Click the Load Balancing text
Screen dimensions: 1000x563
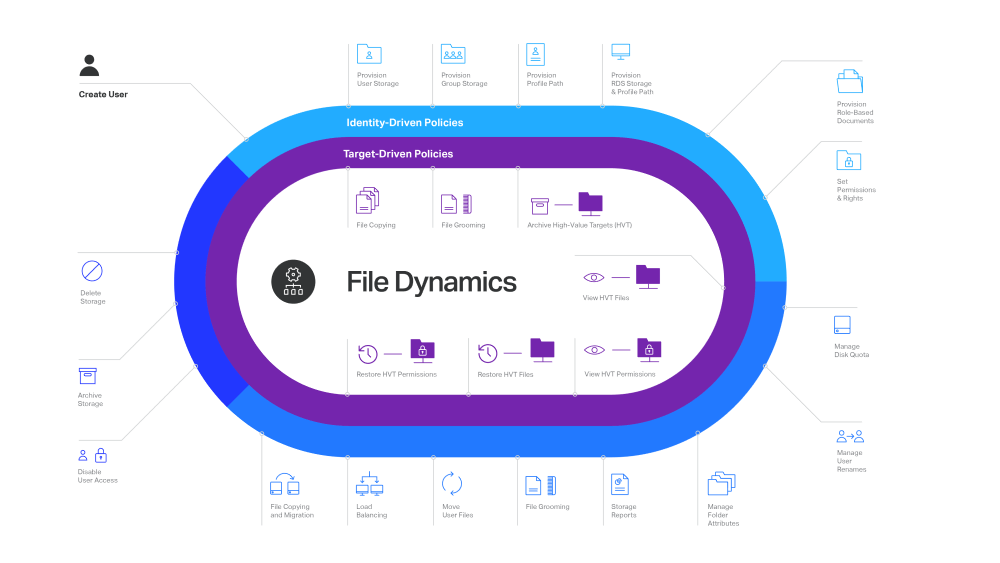point(372,511)
